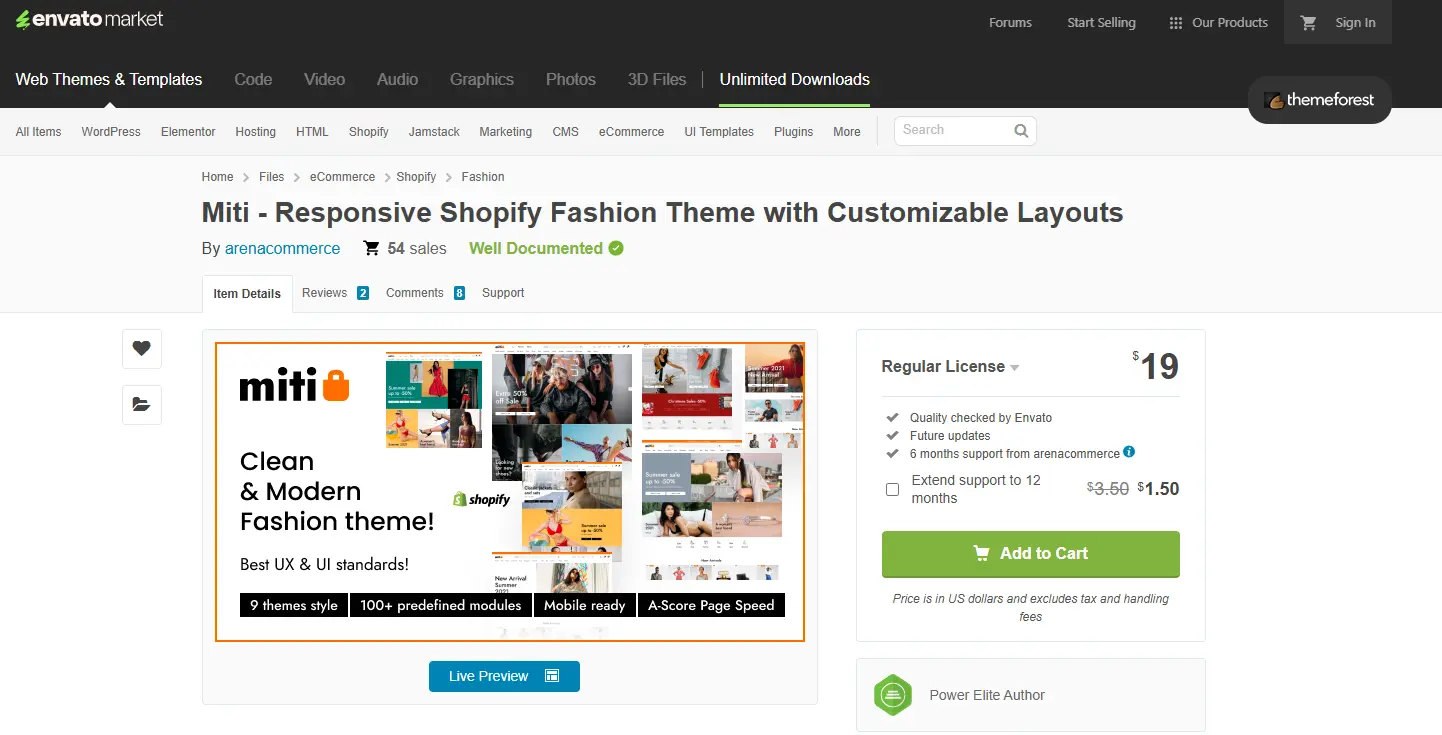
Task: Click the Sign In link
Action: coord(1355,22)
